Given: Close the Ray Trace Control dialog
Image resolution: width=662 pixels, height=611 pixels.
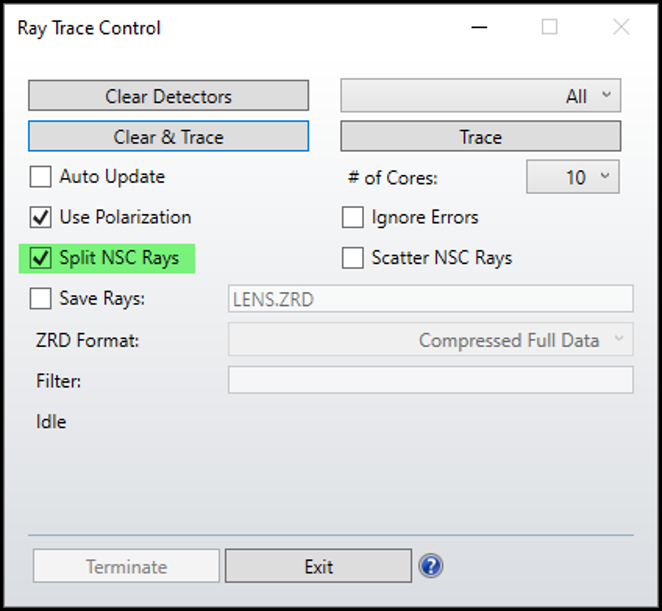Looking at the screenshot, I should pos(621,27).
